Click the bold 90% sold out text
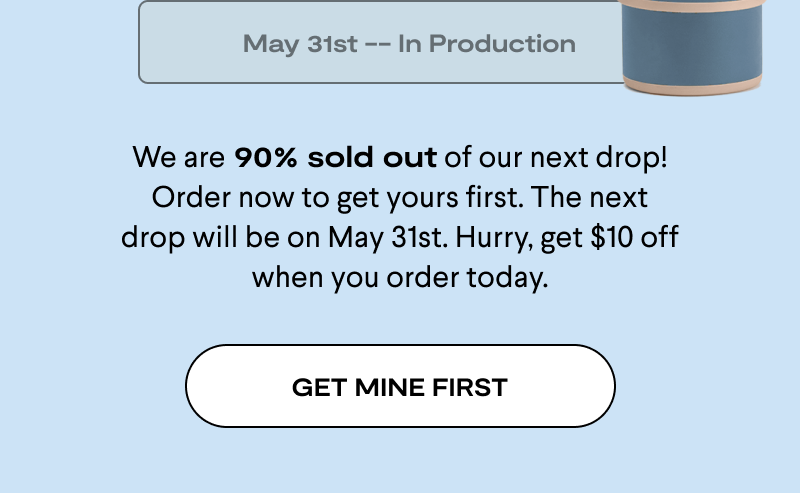Image resolution: width=800 pixels, height=493 pixels. [x=335, y=157]
